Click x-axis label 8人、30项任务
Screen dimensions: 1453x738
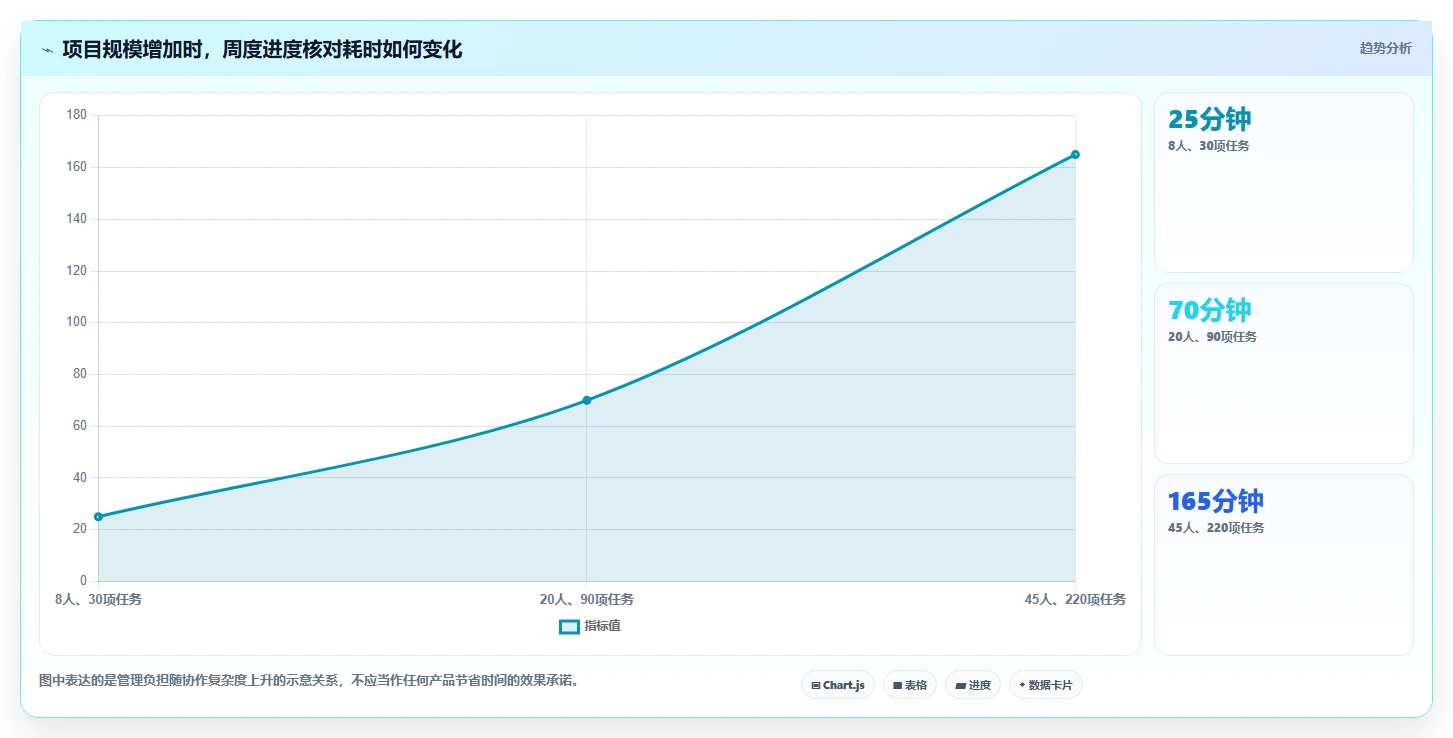coord(98,600)
